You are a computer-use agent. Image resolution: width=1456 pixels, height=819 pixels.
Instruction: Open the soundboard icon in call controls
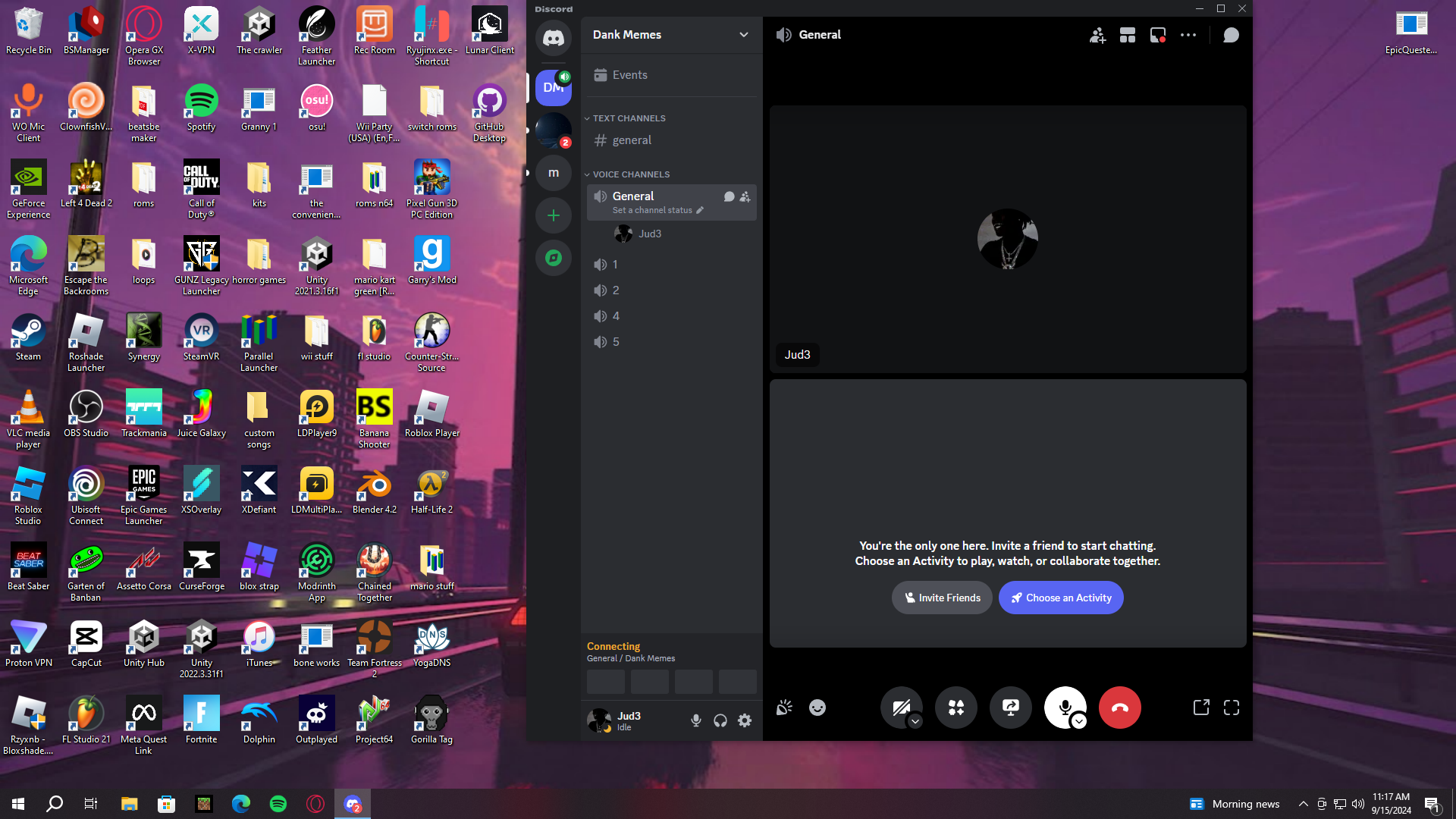[784, 708]
